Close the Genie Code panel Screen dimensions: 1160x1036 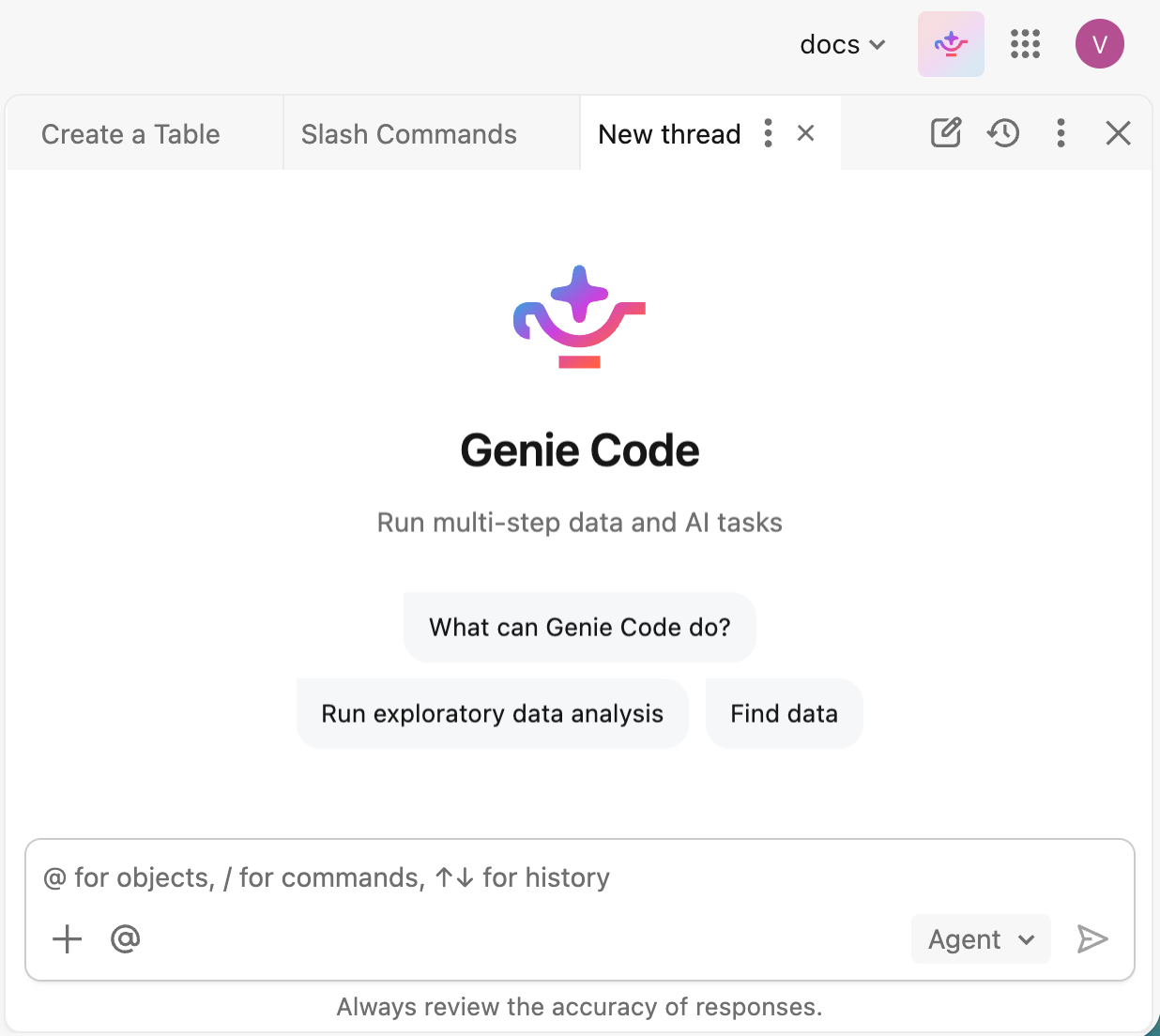pos(1118,132)
